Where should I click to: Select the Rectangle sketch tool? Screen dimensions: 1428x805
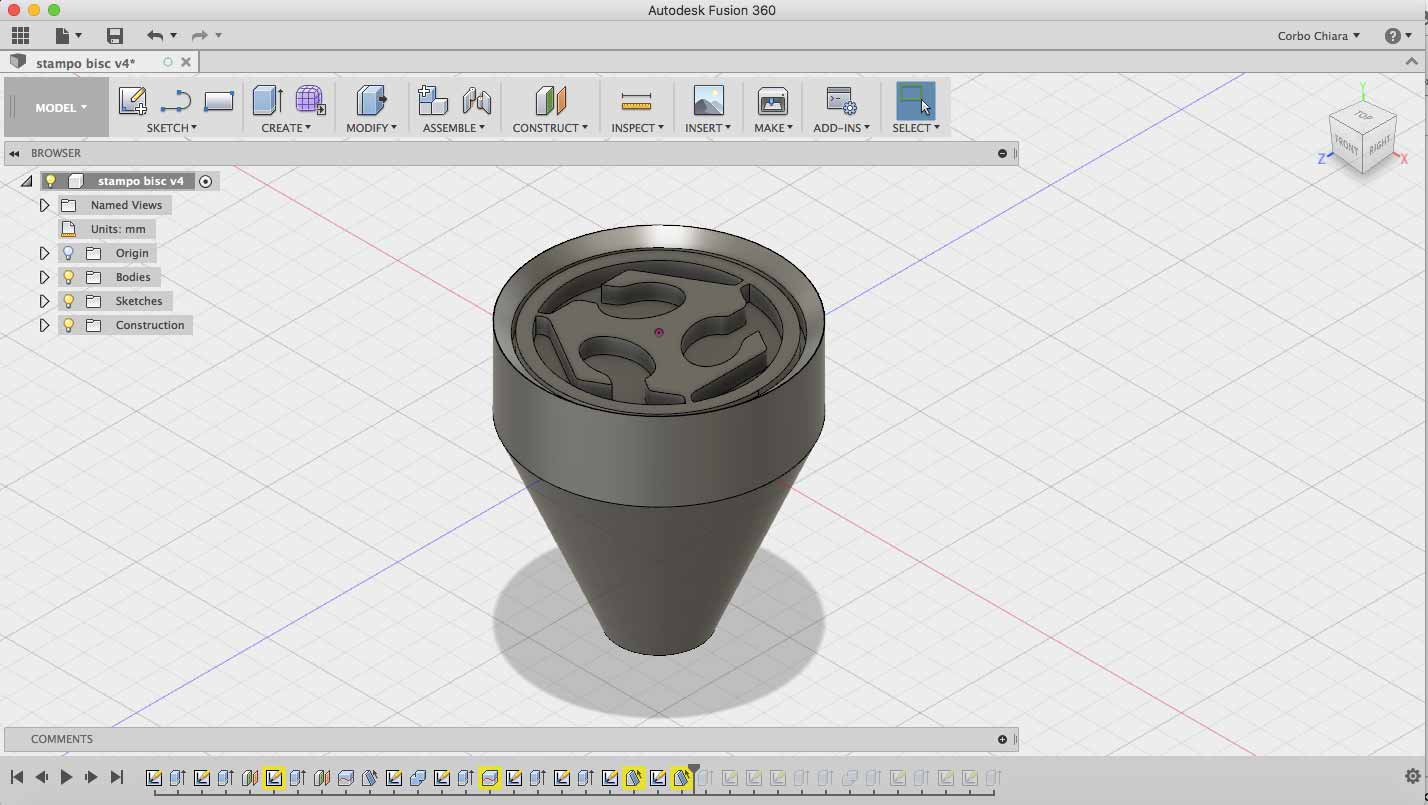pos(218,100)
